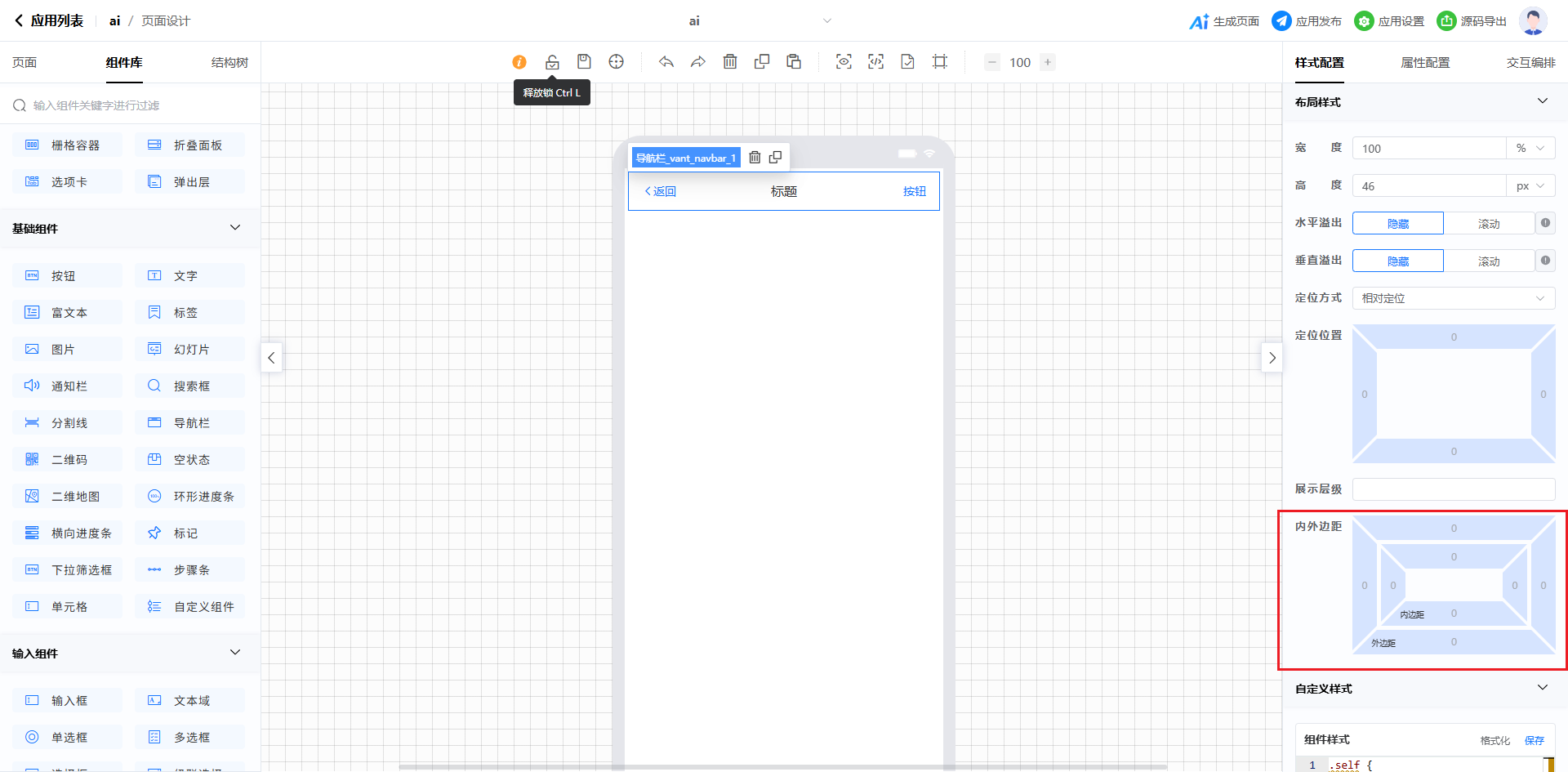Click the save icon in the toolbar
1568x772 pixels.
(584, 62)
